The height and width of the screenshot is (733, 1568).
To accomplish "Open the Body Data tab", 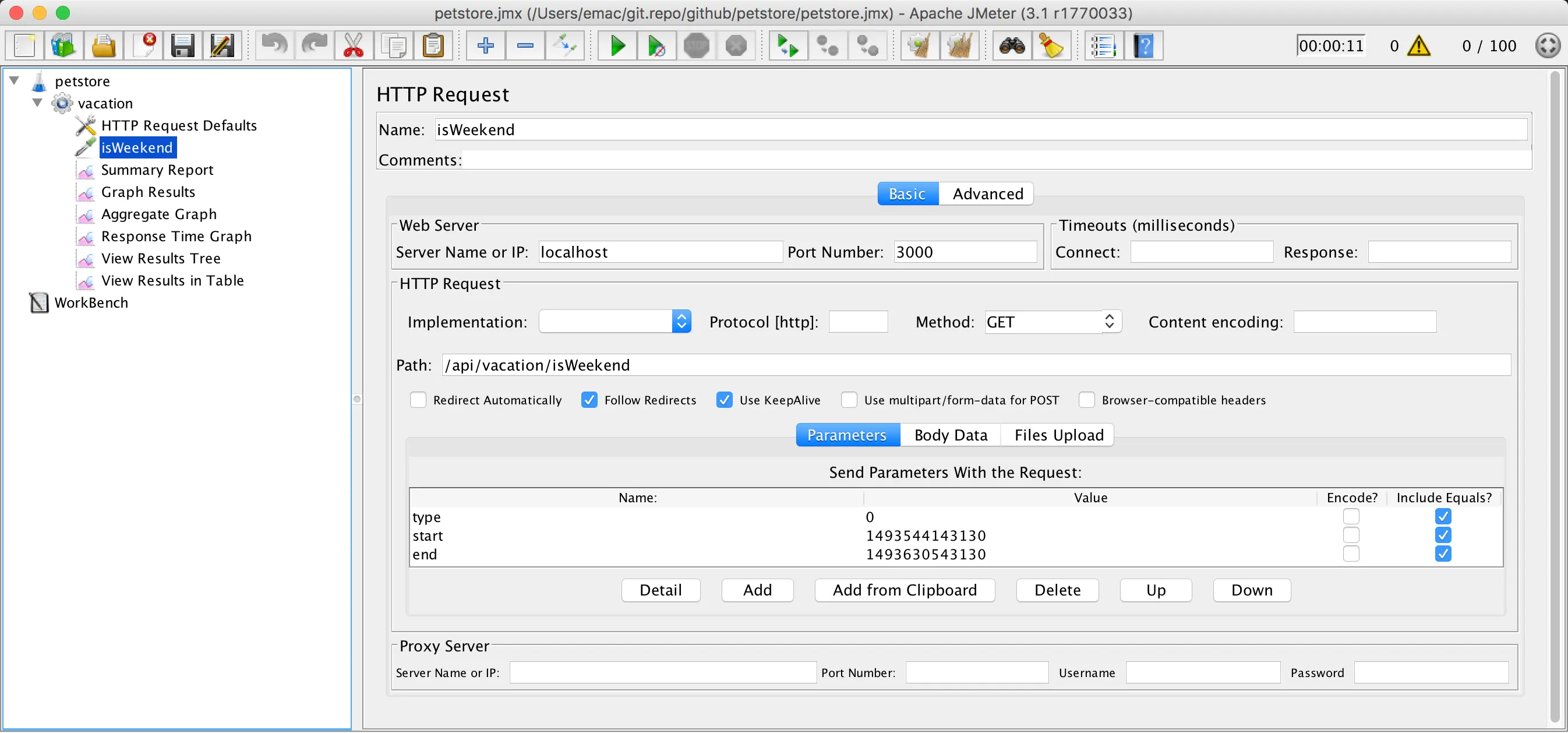I will 950,435.
